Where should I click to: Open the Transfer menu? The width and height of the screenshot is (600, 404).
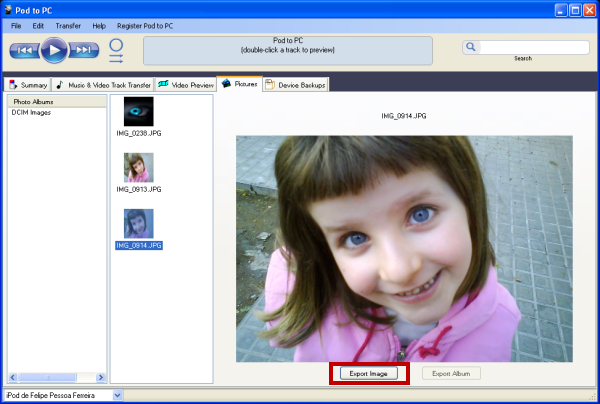(x=69, y=24)
